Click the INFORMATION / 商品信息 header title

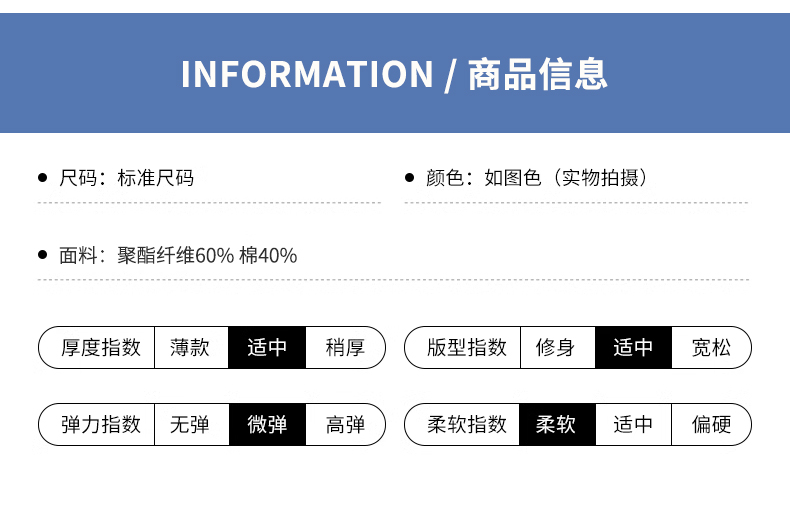tap(394, 74)
